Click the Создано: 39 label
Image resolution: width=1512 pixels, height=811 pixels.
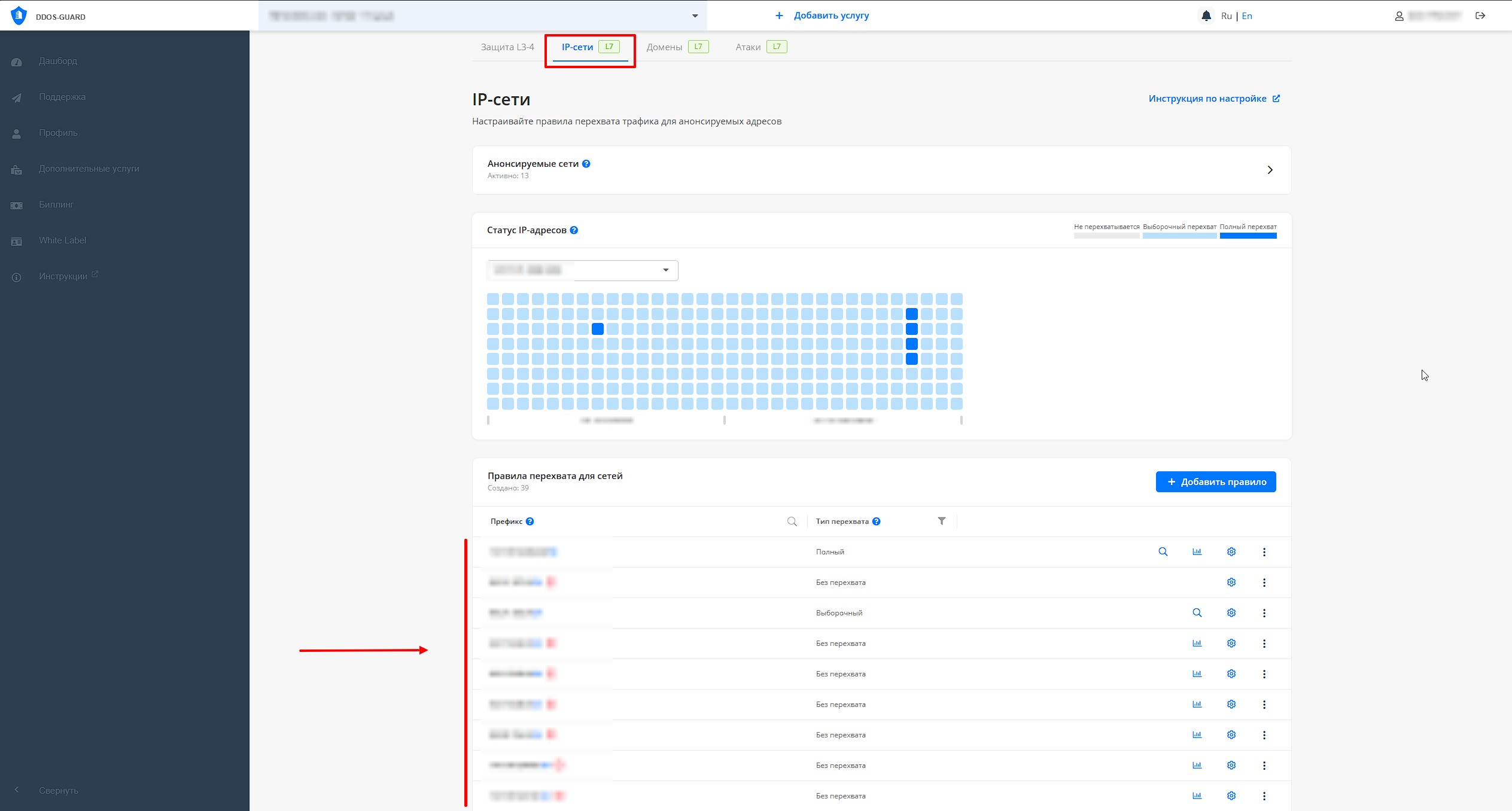pyautogui.click(x=507, y=488)
